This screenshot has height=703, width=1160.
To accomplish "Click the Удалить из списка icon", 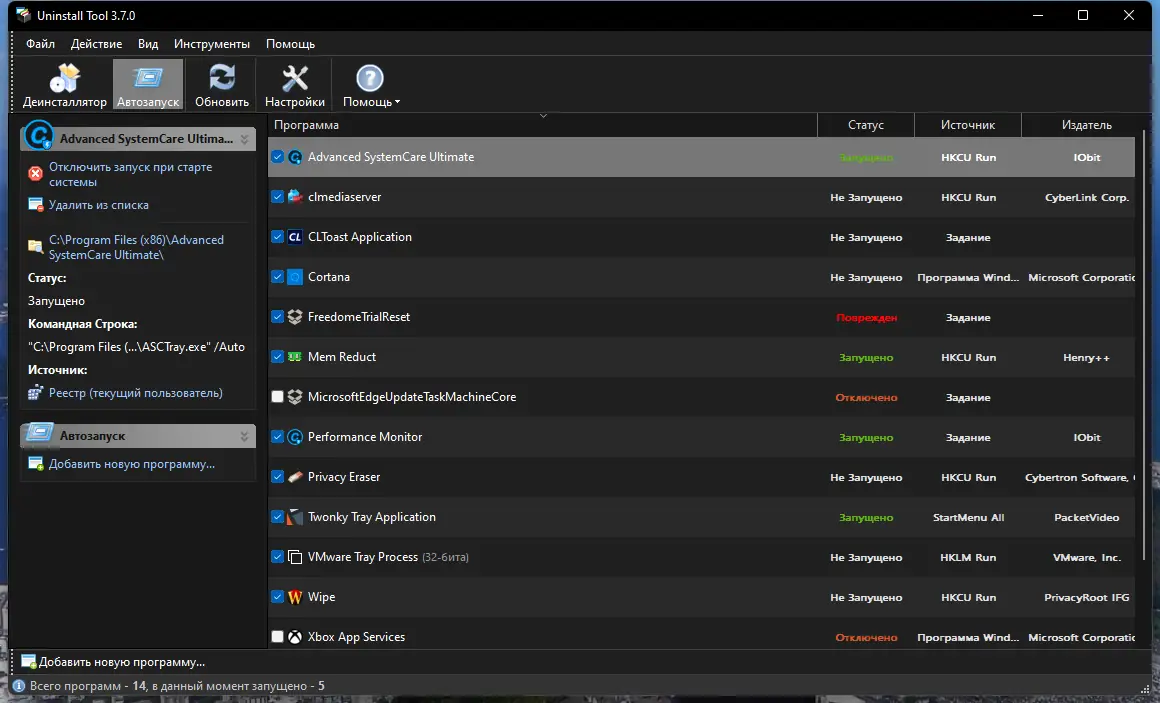I will pyautogui.click(x=36, y=205).
